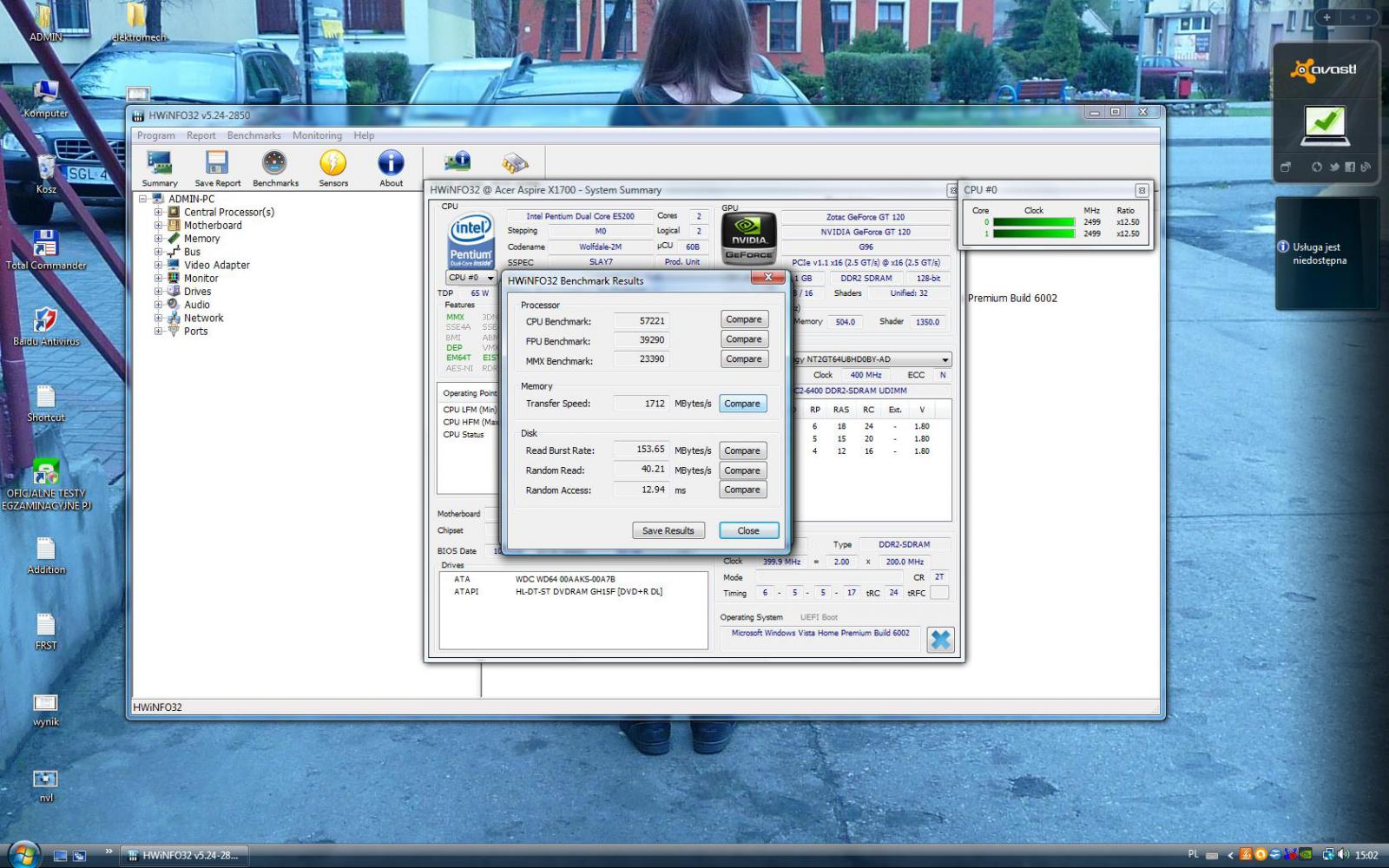Select Network tree item

[203, 318]
